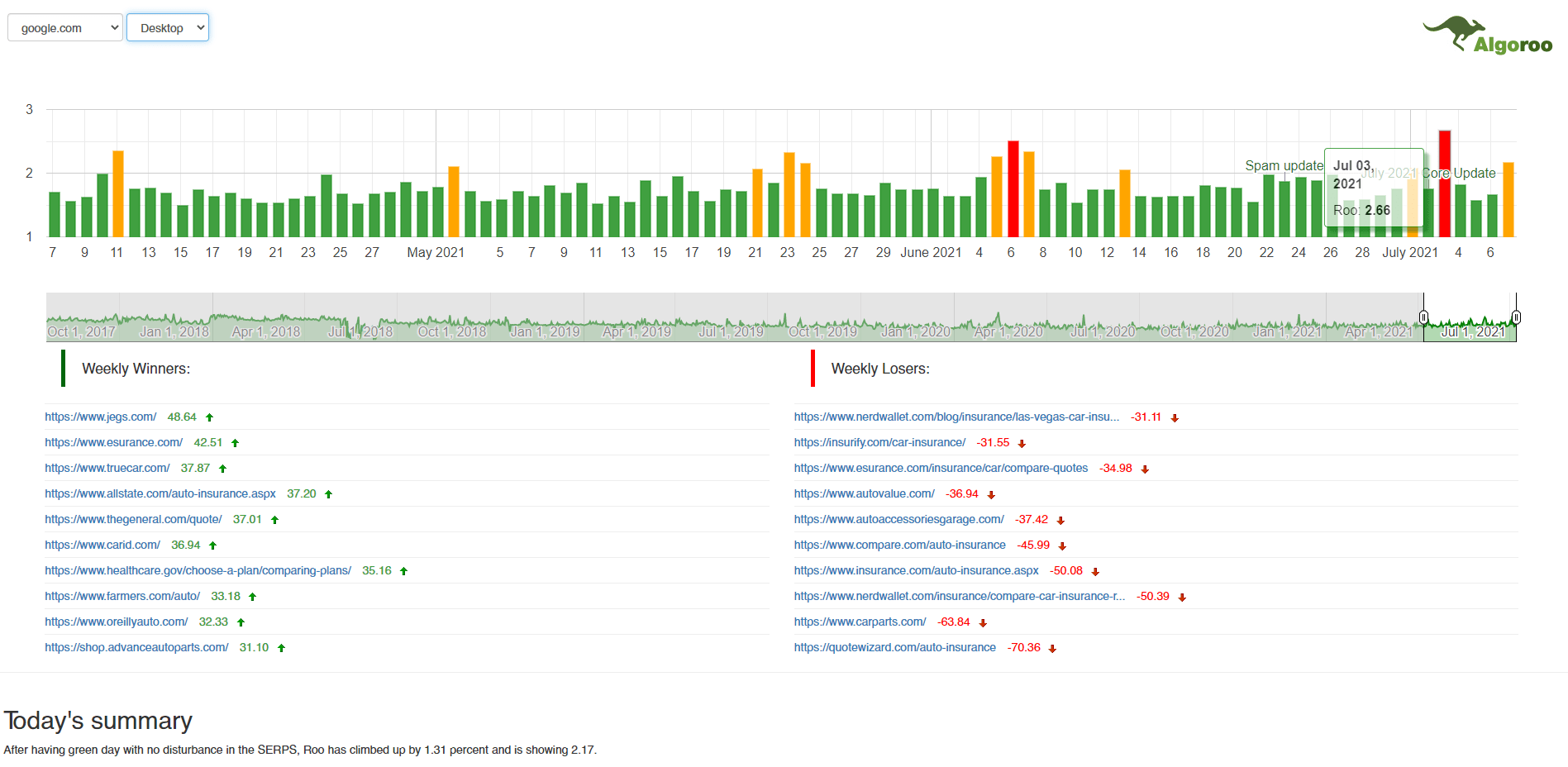The image size is (1568, 767).
Task: Click the Weekly Winners heading
Action: tap(136, 369)
